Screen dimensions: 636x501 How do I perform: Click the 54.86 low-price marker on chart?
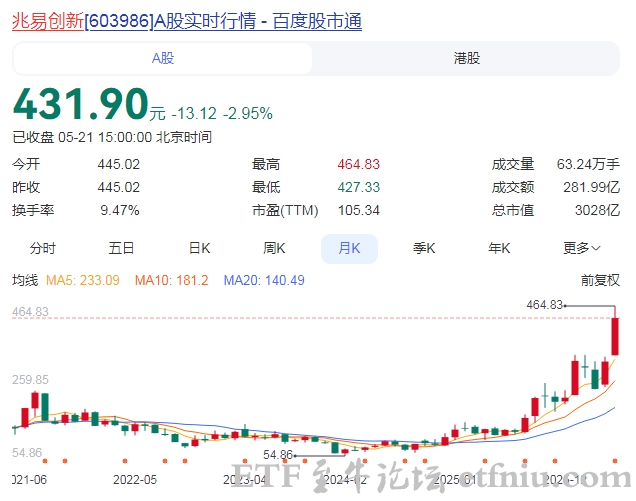278,455
